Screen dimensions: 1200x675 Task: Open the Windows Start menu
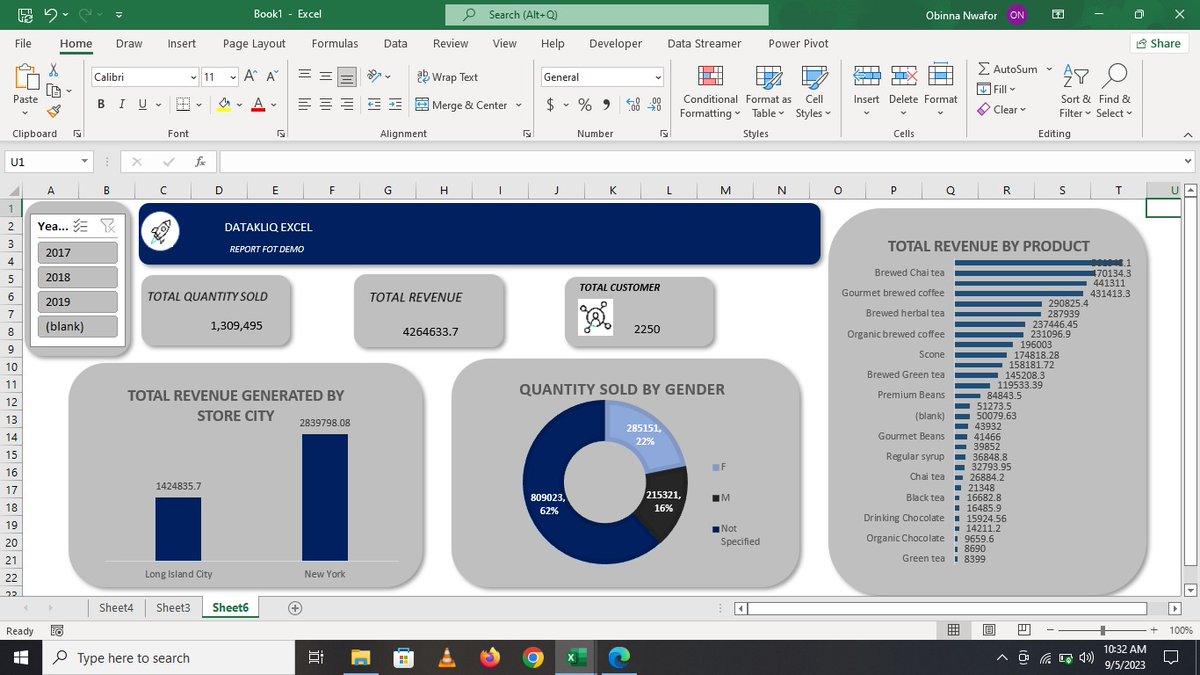point(19,657)
